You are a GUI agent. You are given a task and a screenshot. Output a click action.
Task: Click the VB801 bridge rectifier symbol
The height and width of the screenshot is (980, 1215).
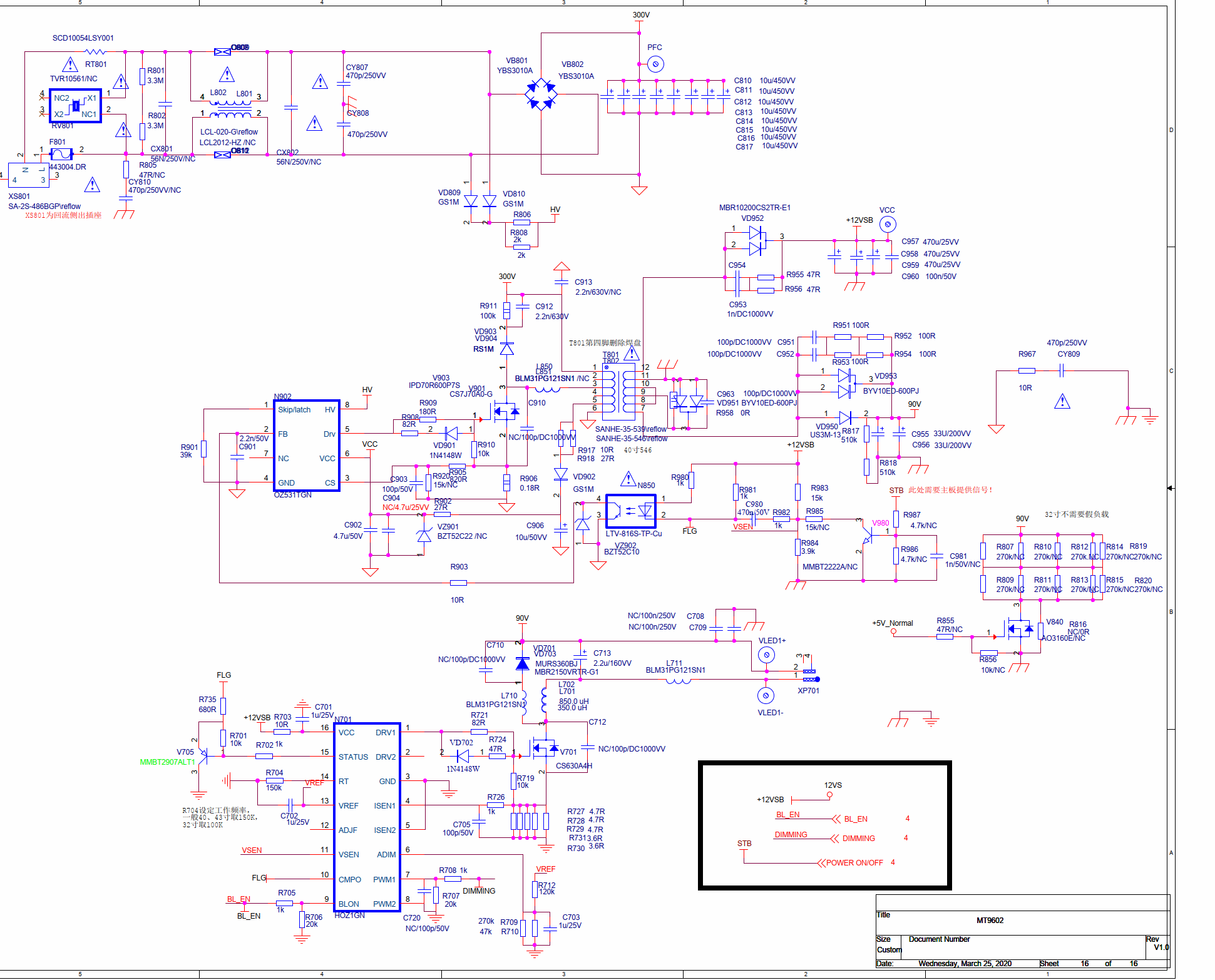[x=541, y=94]
